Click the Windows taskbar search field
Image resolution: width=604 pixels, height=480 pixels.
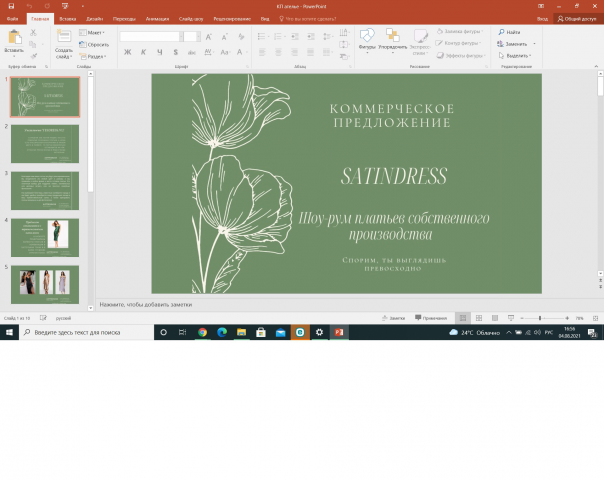[87, 332]
